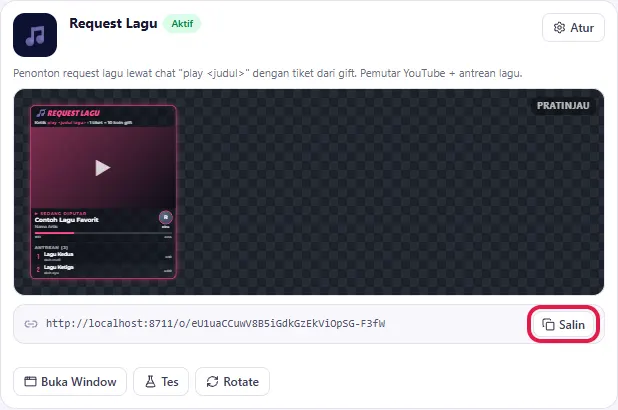Click the description text about play judul
The height and width of the screenshot is (410, 618).
(268, 73)
